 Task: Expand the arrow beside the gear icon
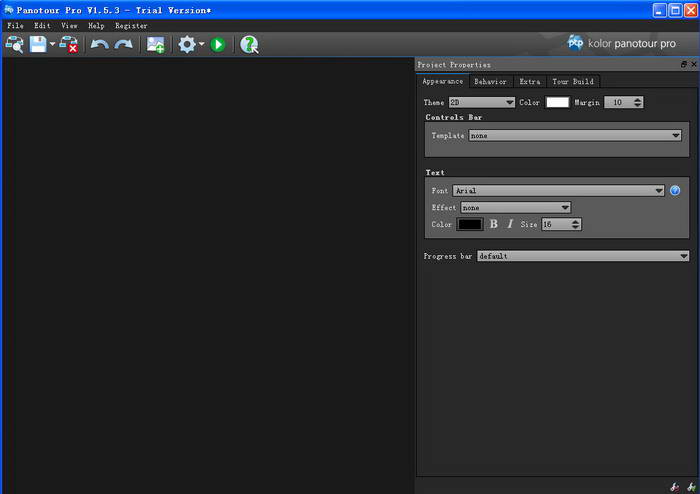point(201,44)
